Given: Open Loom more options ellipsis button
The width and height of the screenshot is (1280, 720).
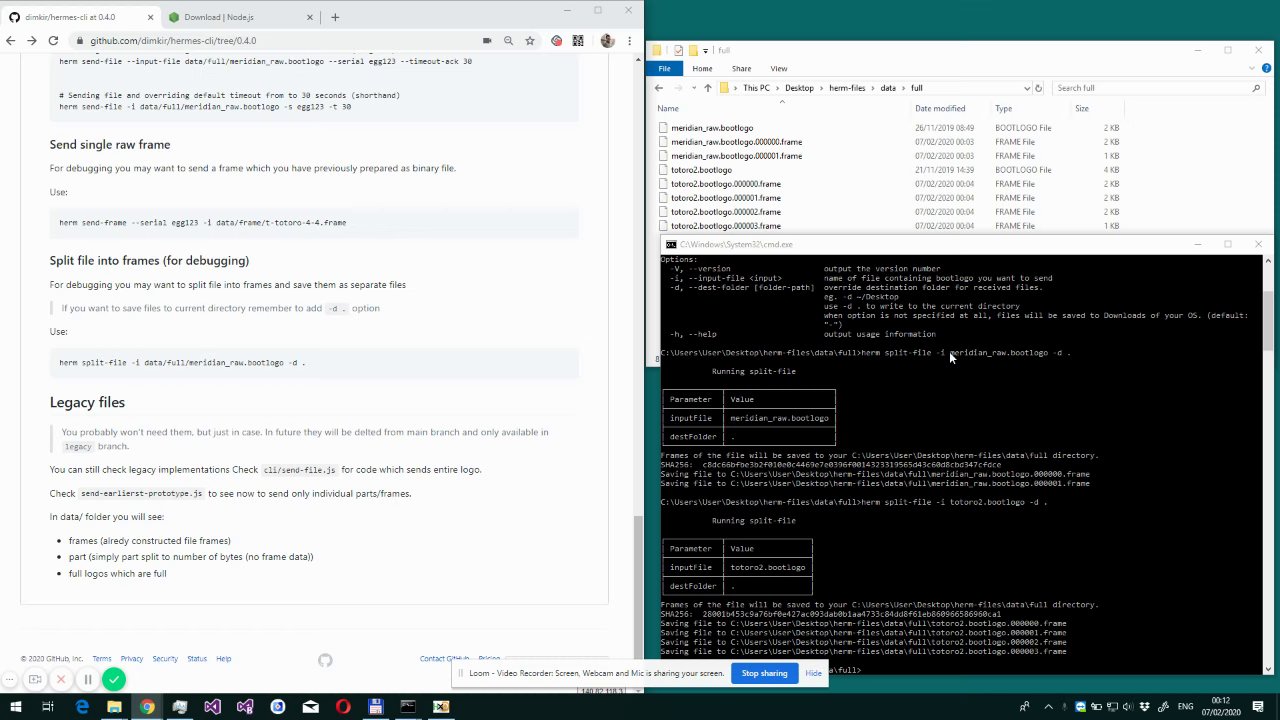Looking at the screenshot, I should click(11, 680).
